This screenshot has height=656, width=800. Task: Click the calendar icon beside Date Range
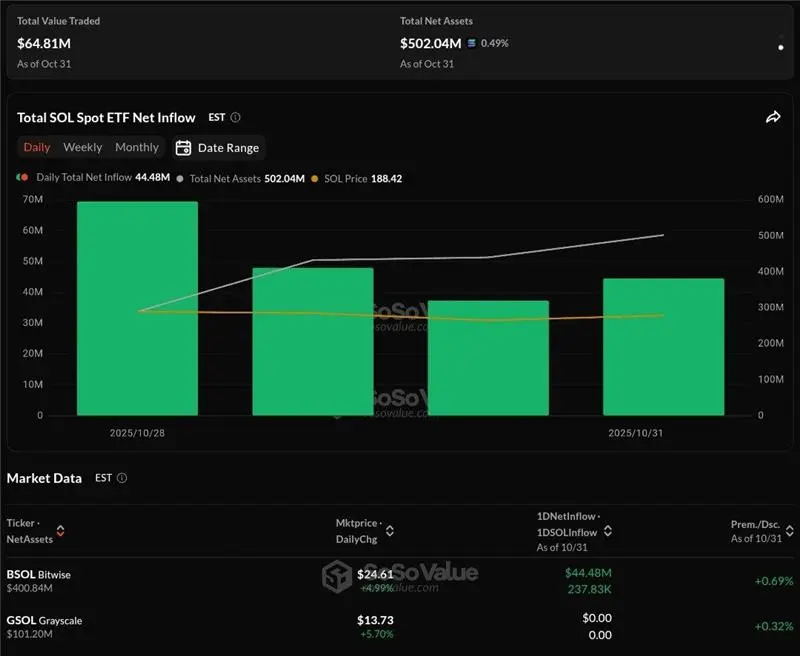coord(183,148)
